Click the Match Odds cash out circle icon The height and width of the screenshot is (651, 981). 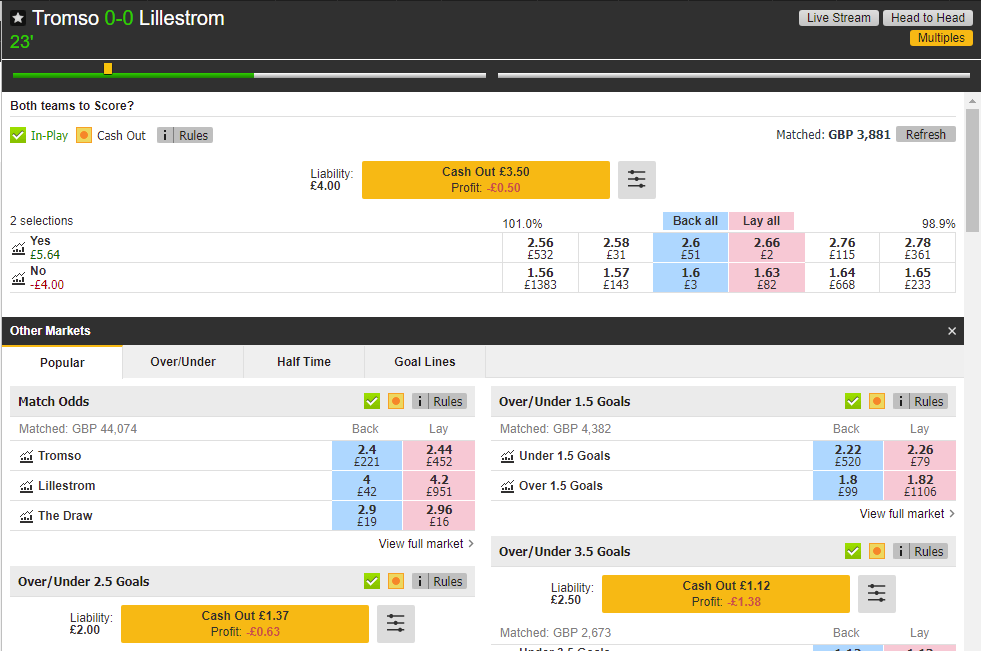(396, 401)
